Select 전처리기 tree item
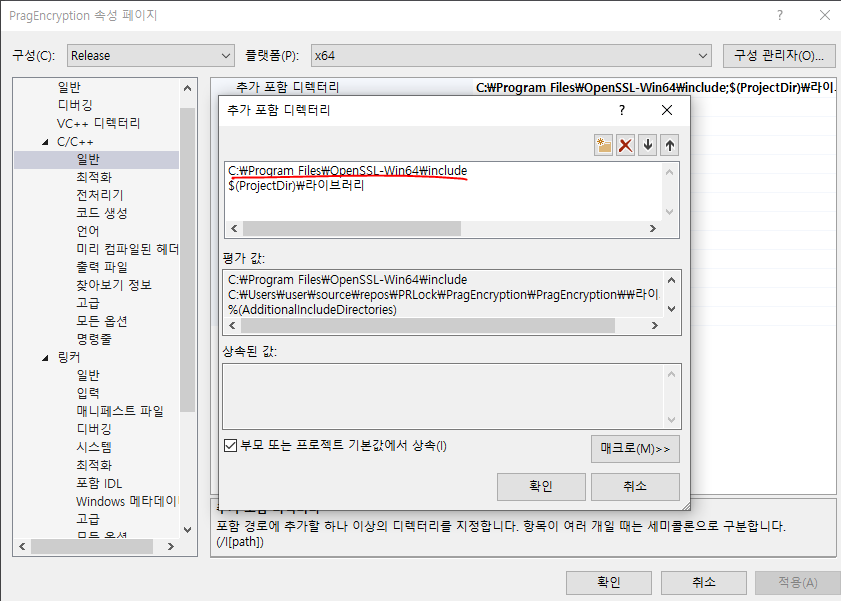Viewport: 841px width, 601px height. [x=100, y=195]
